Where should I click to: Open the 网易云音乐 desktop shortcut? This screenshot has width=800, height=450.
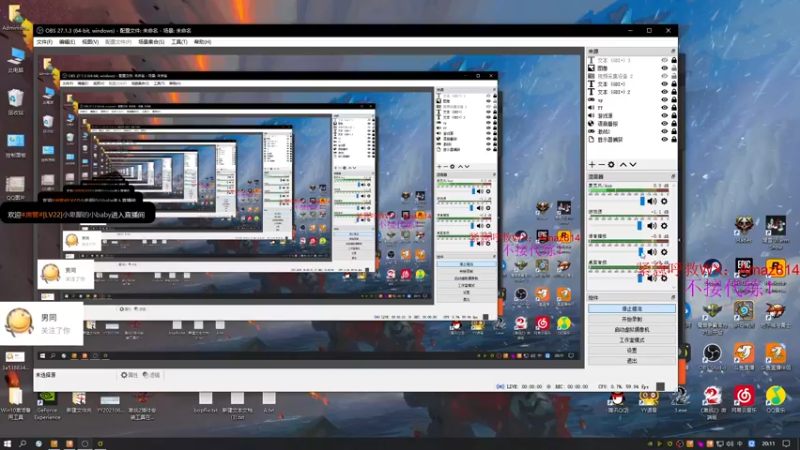click(x=744, y=399)
